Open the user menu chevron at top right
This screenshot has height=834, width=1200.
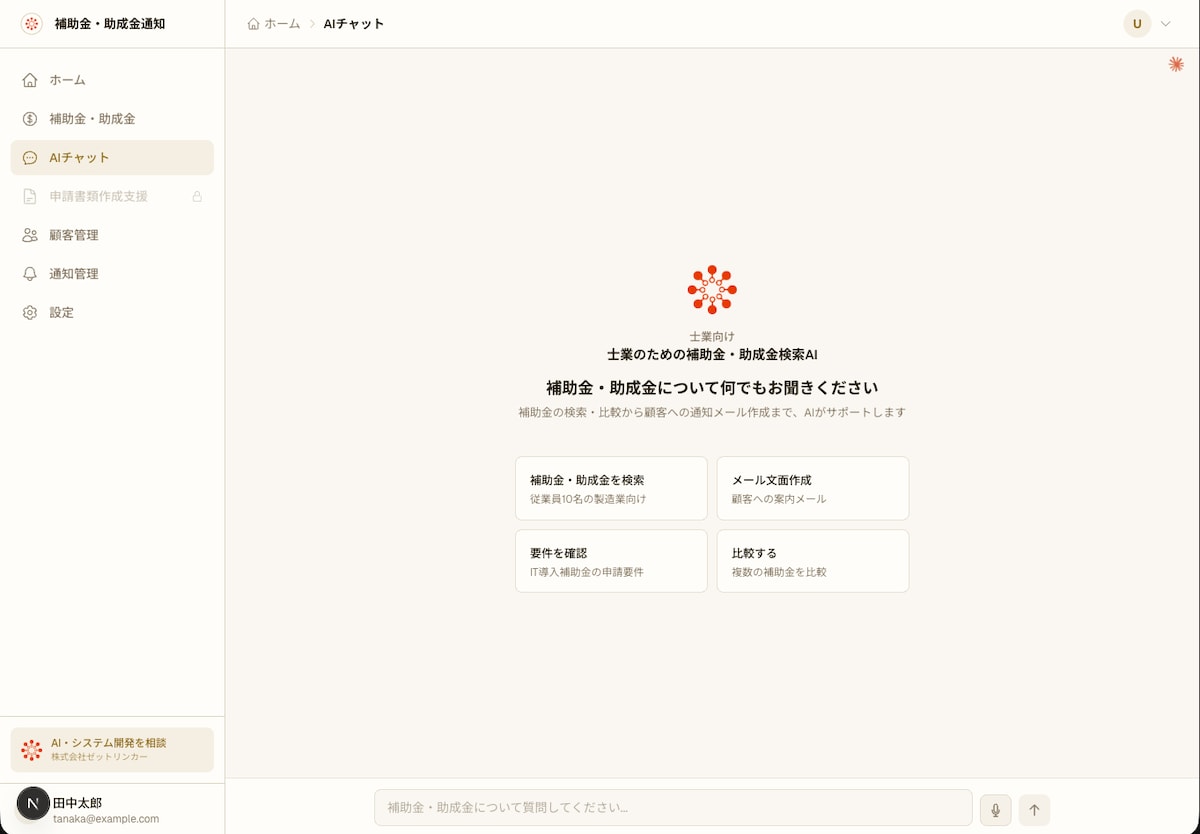[1165, 24]
